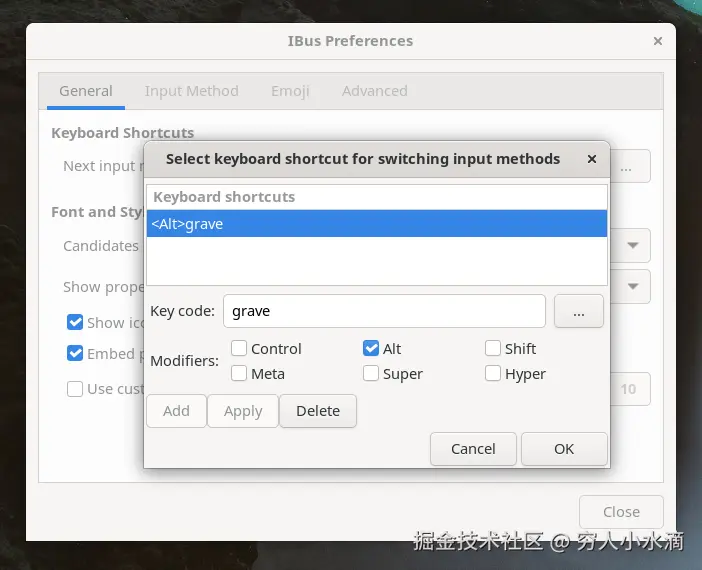Open the Emoji tab
Image resolution: width=702 pixels, height=570 pixels.
290,91
